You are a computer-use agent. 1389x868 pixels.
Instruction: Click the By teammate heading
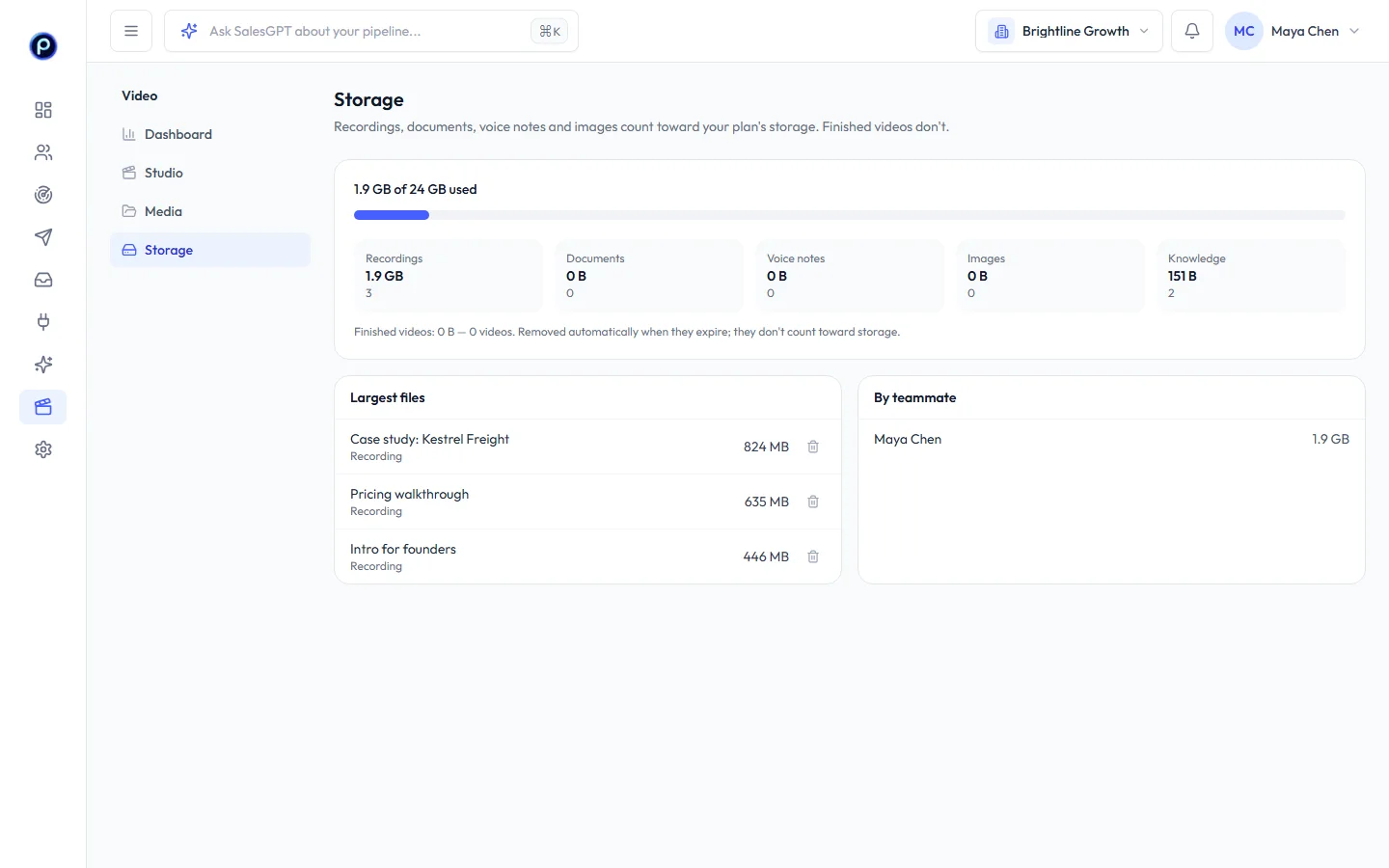[x=914, y=397]
